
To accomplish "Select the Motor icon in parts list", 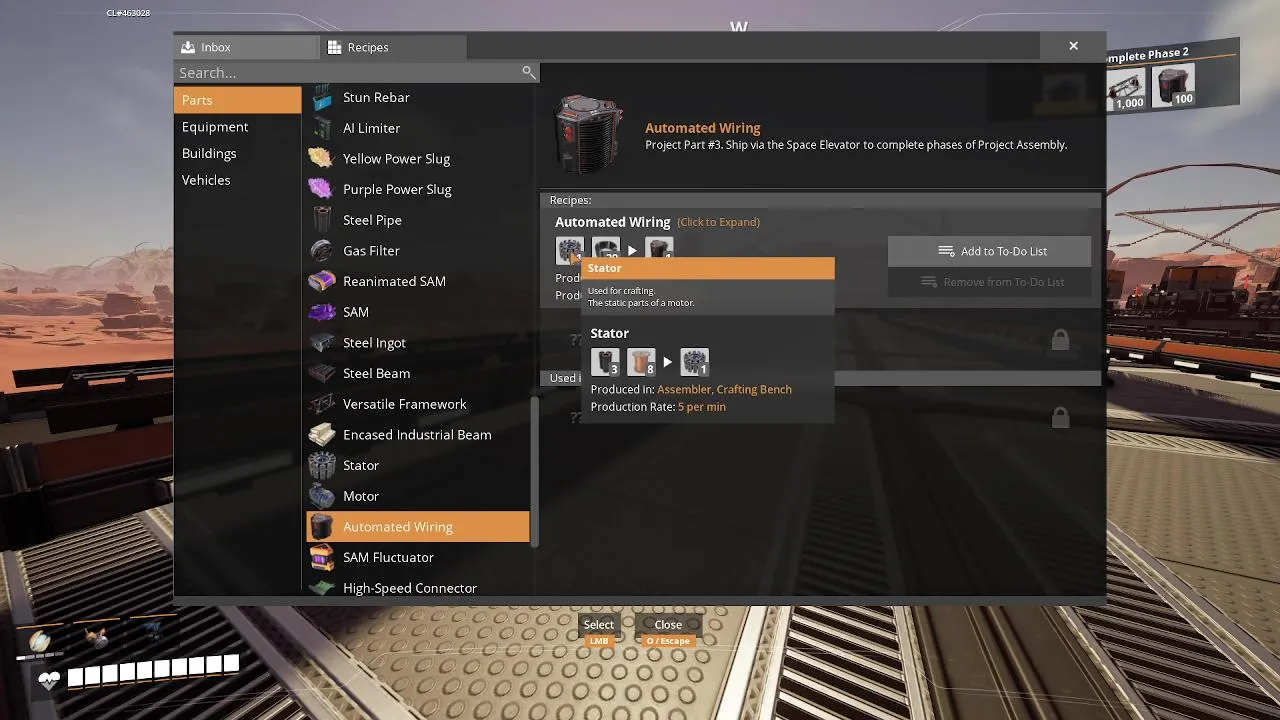I will pos(321,496).
